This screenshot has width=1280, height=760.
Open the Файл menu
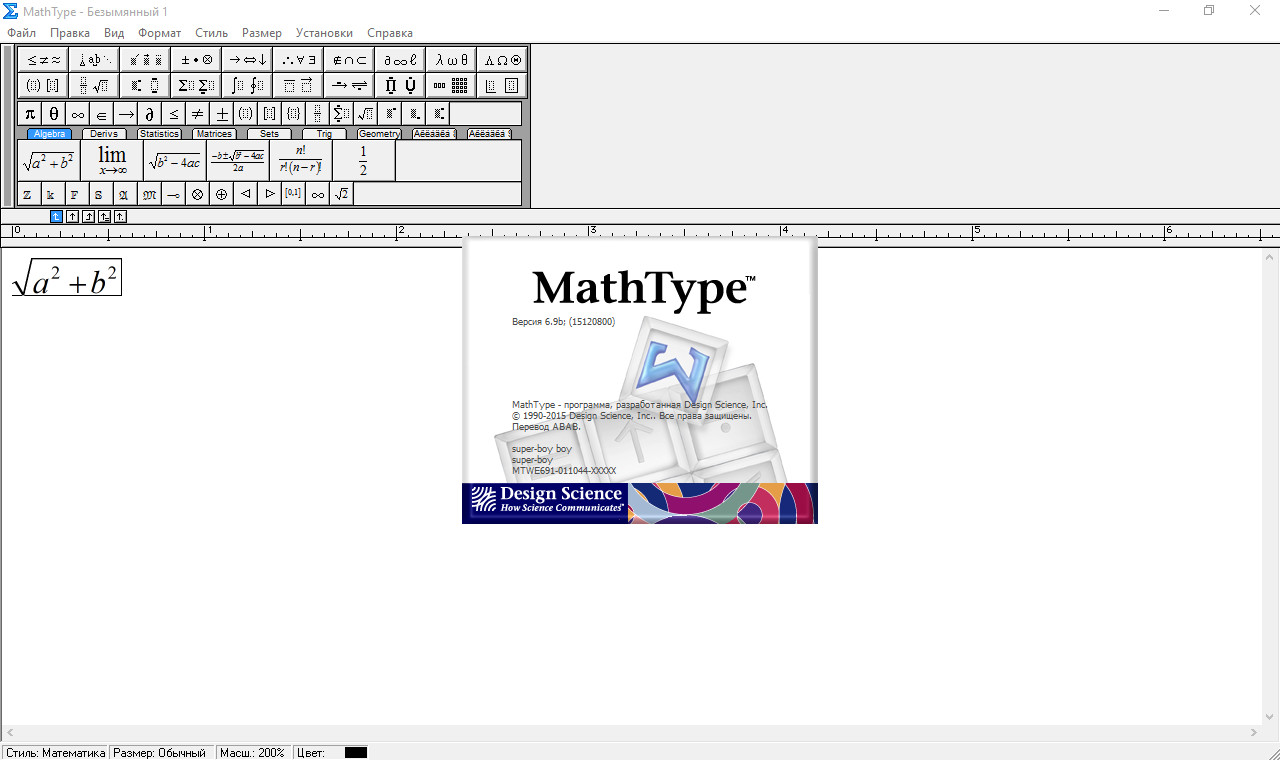[x=21, y=33]
